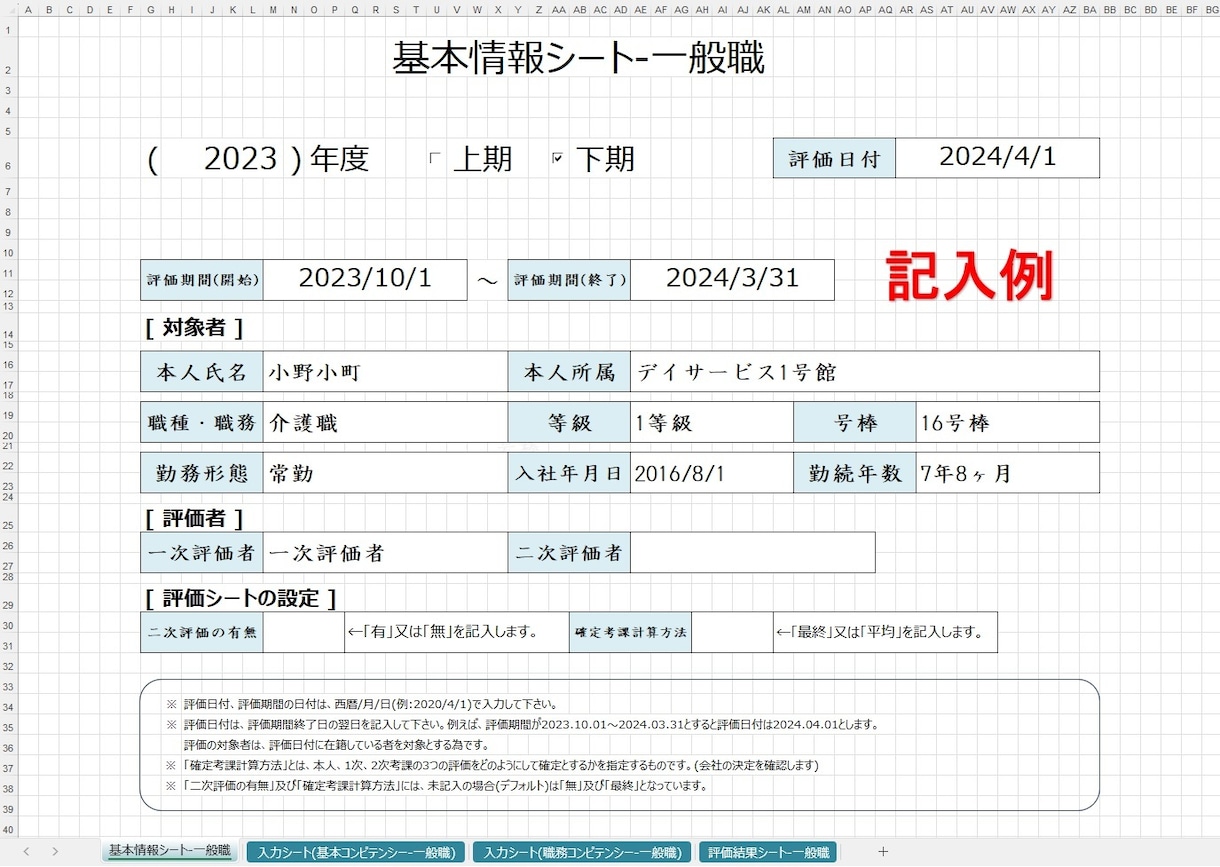Image resolution: width=1220 pixels, height=867 pixels.
Task: Click the 本人氏名 label cell
Action: click(x=202, y=372)
